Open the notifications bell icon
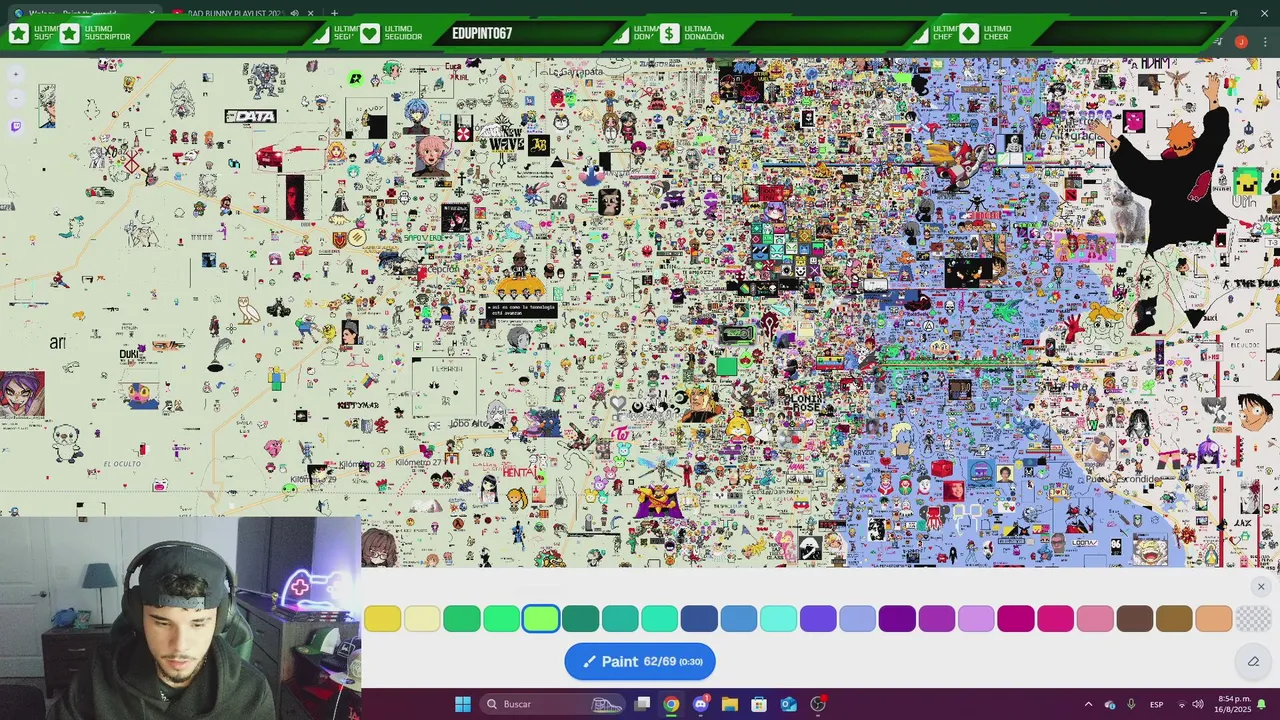 [1262, 704]
